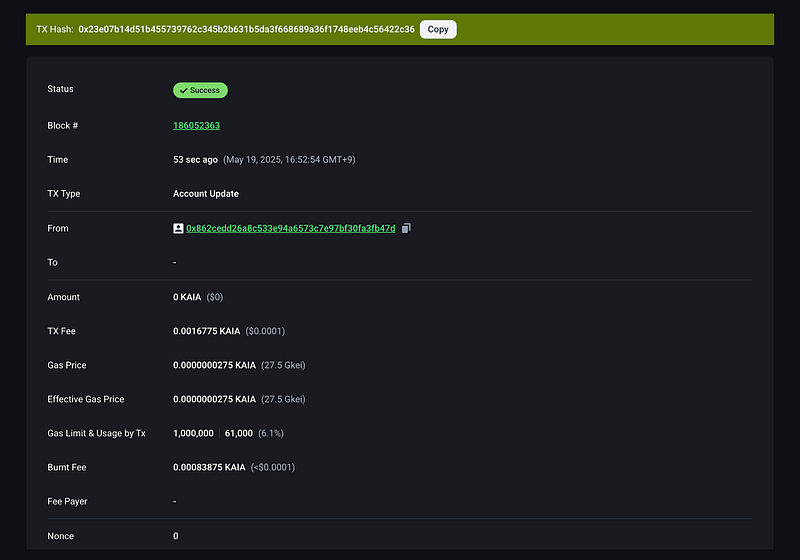Viewport: 800px width, 560px height.
Task: Open the From address 0x862cedd2... link
Action: pyautogui.click(x=290, y=228)
